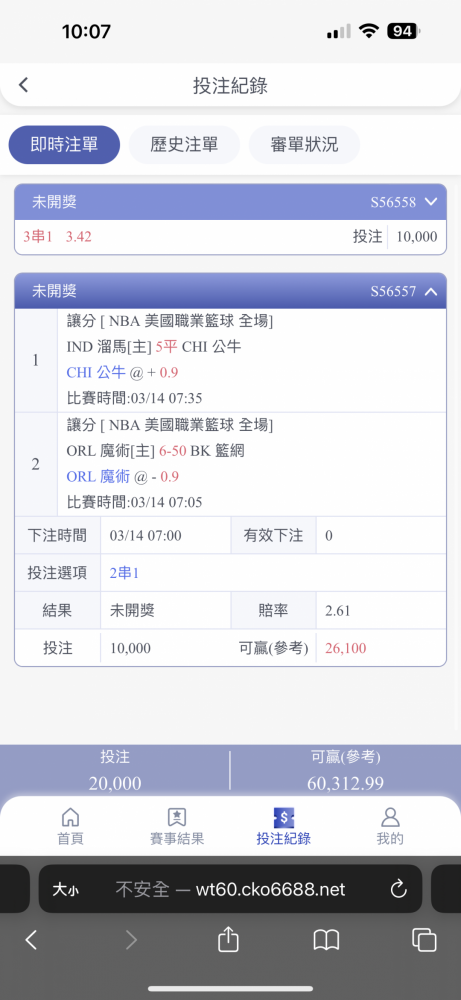This screenshot has width=461, height=1000.
Task: Tap the Safari browser back arrow
Action: (31, 939)
